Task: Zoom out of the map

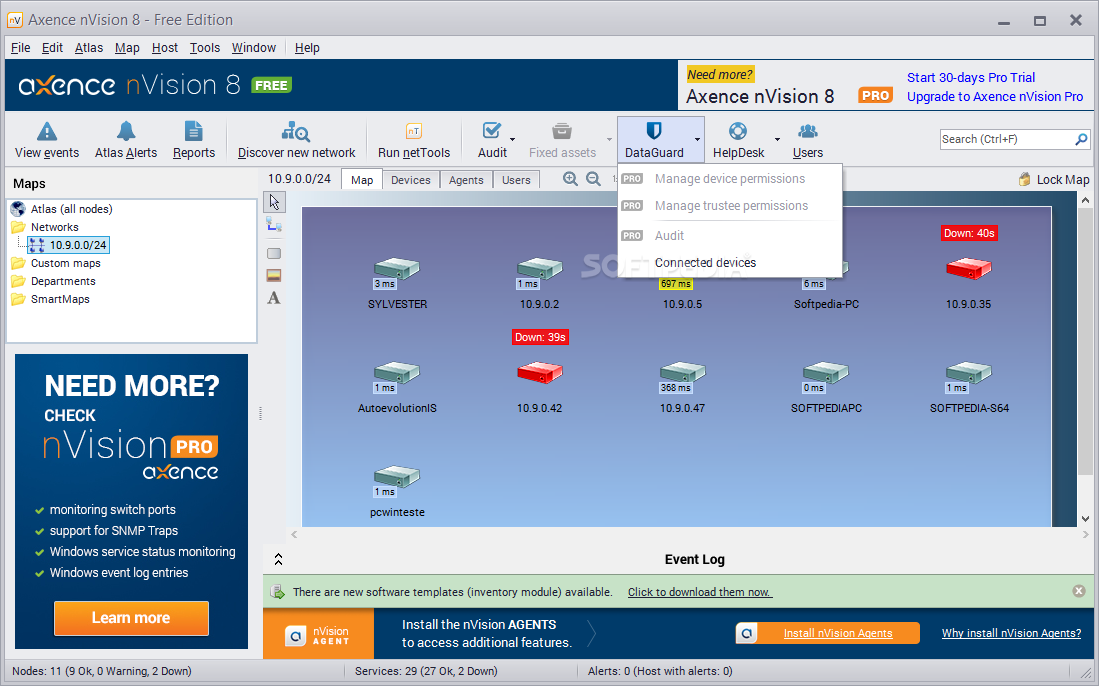Action: click(x=593, y=179)
